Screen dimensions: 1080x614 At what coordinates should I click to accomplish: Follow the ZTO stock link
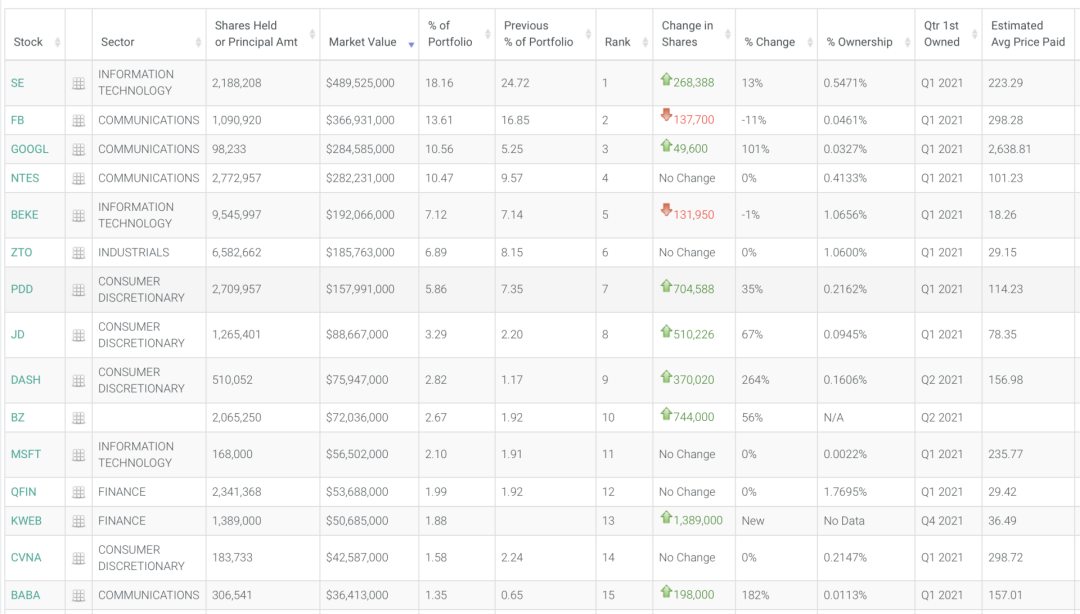click(21, 253)
